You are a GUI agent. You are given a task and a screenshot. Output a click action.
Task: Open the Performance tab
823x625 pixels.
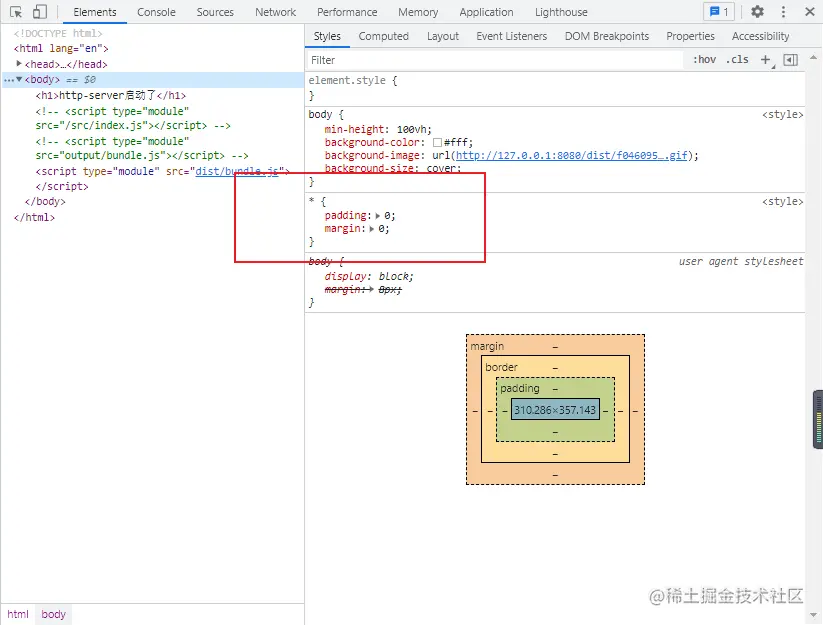347,12
